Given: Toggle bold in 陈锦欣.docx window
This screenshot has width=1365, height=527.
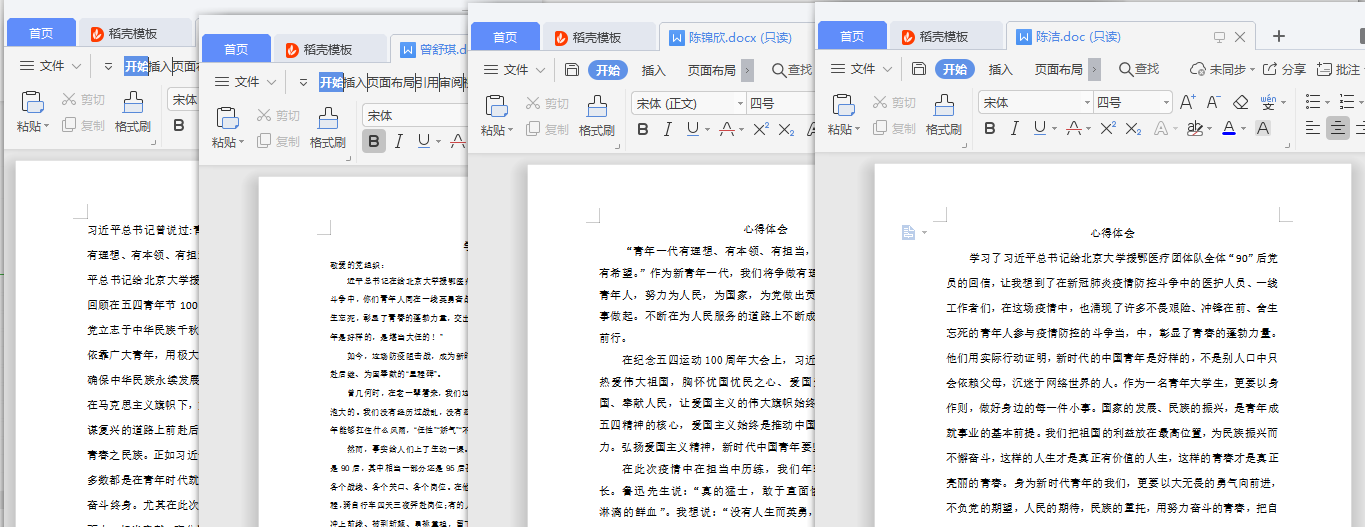Looking at the screenshot, I should 642,129.
